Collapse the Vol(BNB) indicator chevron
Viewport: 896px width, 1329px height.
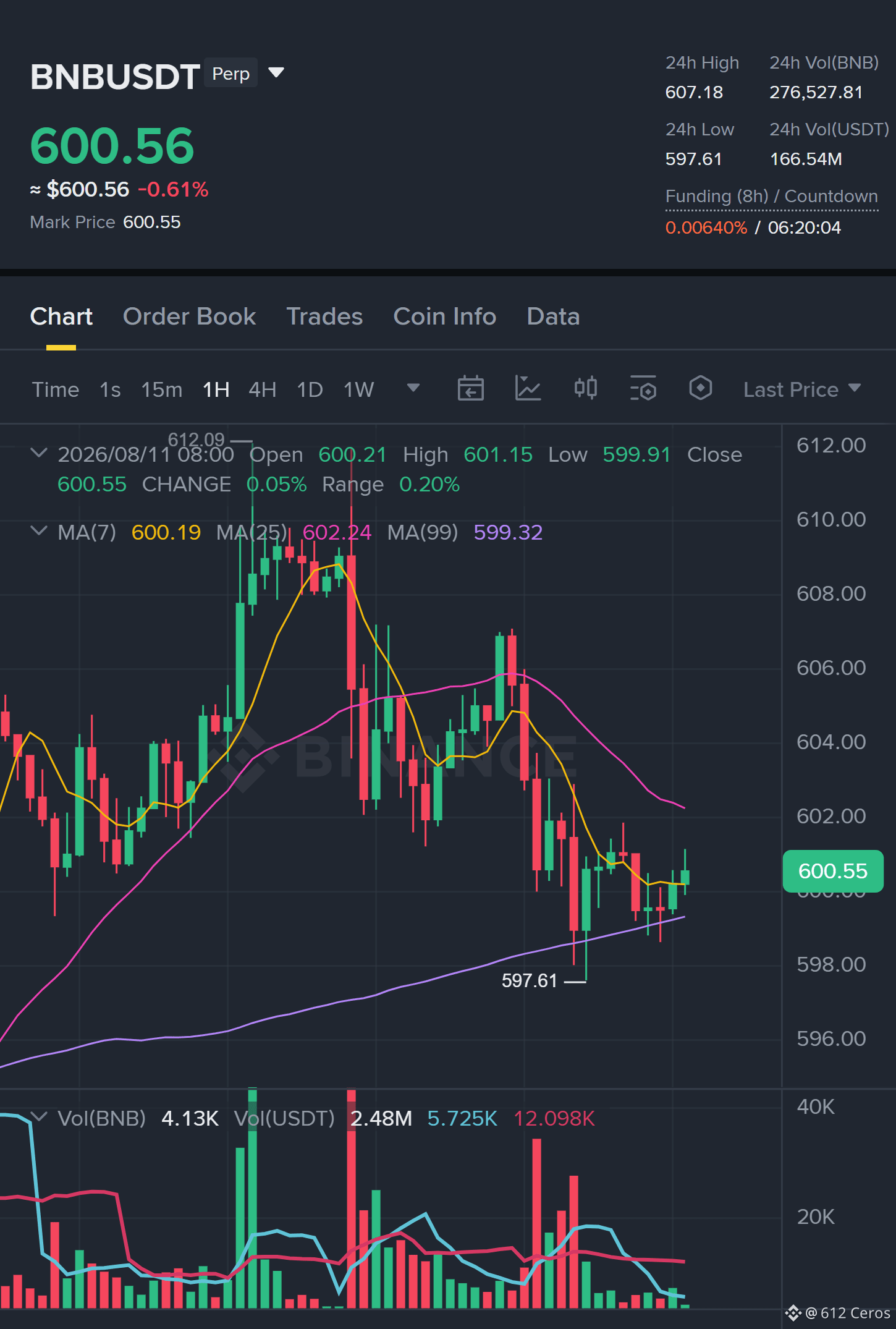pyautogui.click(x=39, y=1117)
